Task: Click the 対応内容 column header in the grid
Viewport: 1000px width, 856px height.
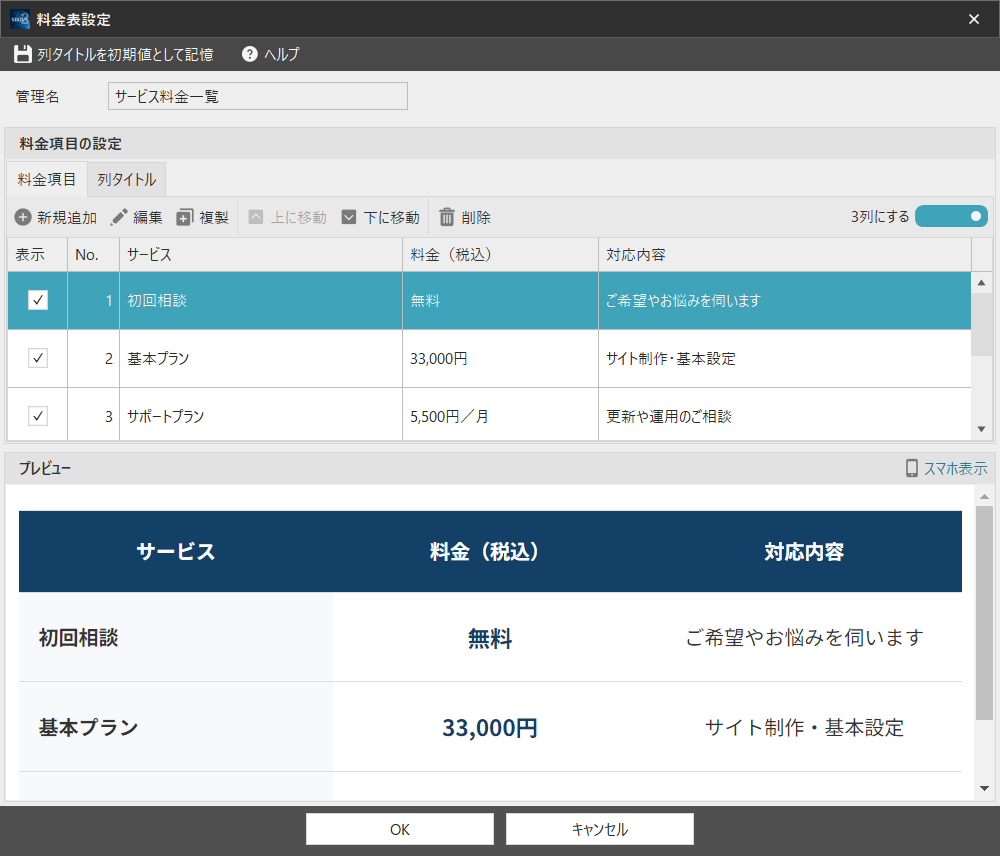Action: point(784,255)
